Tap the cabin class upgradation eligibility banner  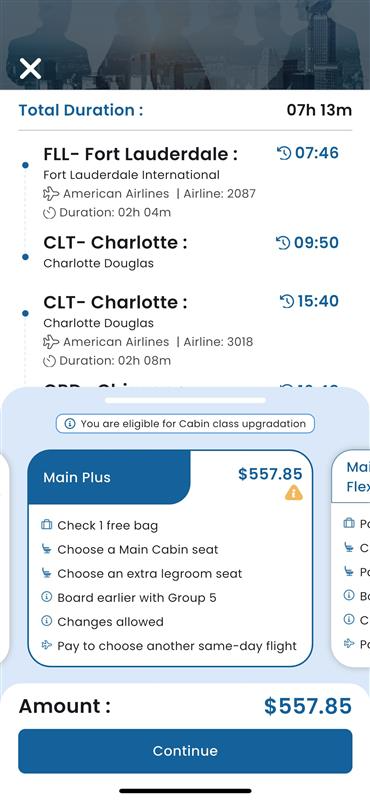(x=185, y=423)
